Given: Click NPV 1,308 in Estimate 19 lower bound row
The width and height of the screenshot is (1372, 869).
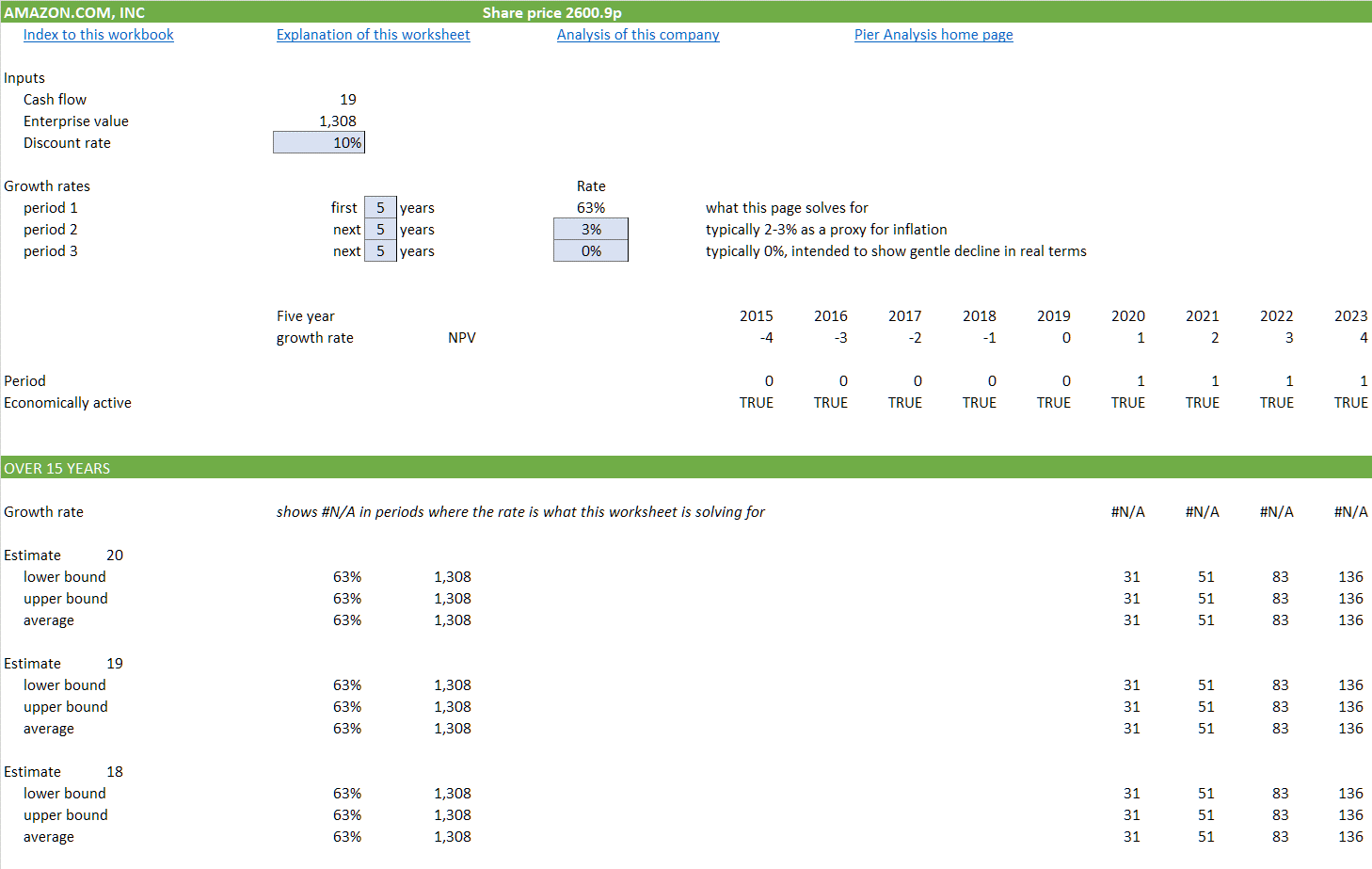Looking at the screenshot, I should click(453, 684).
